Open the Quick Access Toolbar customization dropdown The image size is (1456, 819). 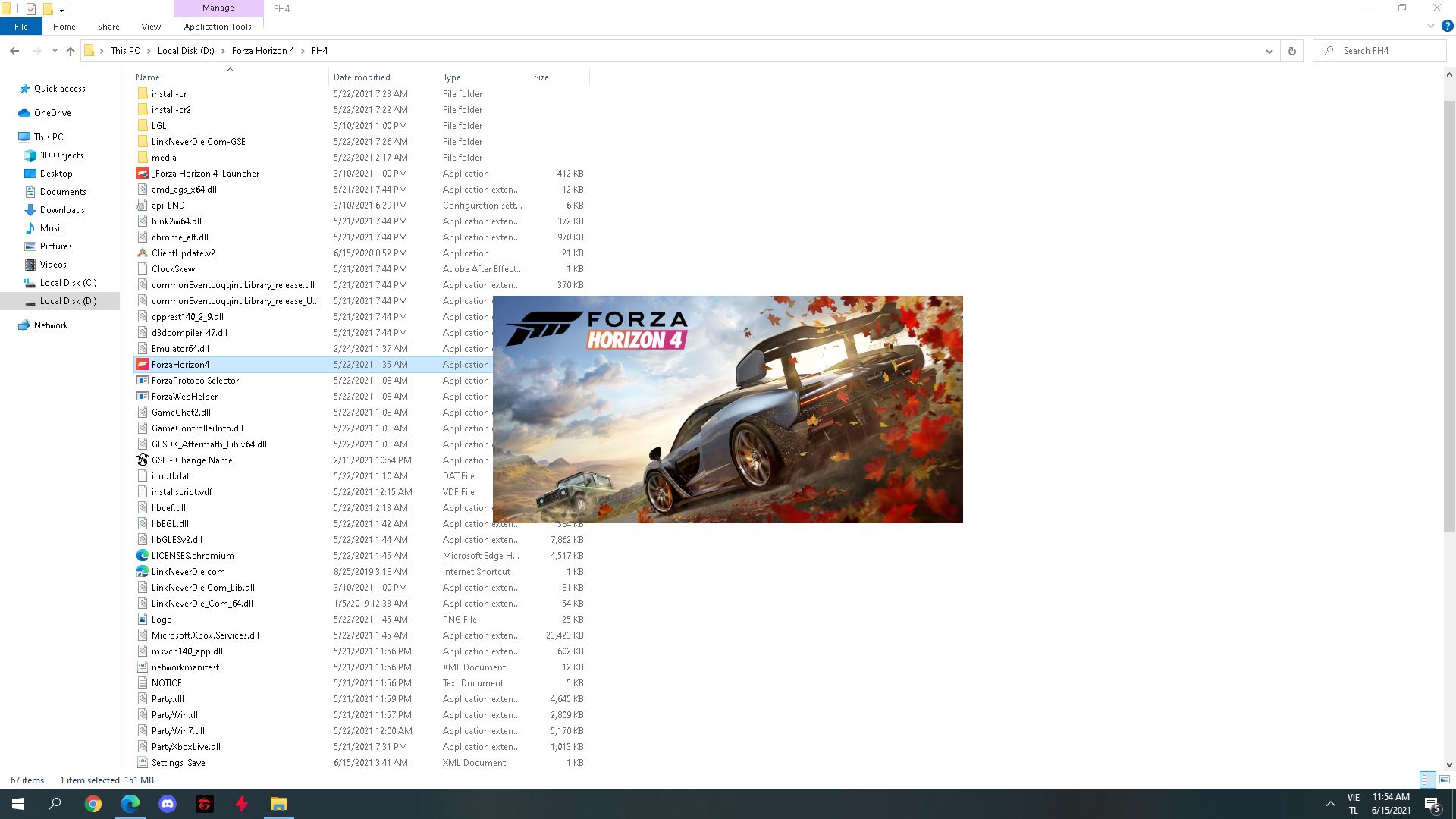pyautogui.click(x=61, y=8)
